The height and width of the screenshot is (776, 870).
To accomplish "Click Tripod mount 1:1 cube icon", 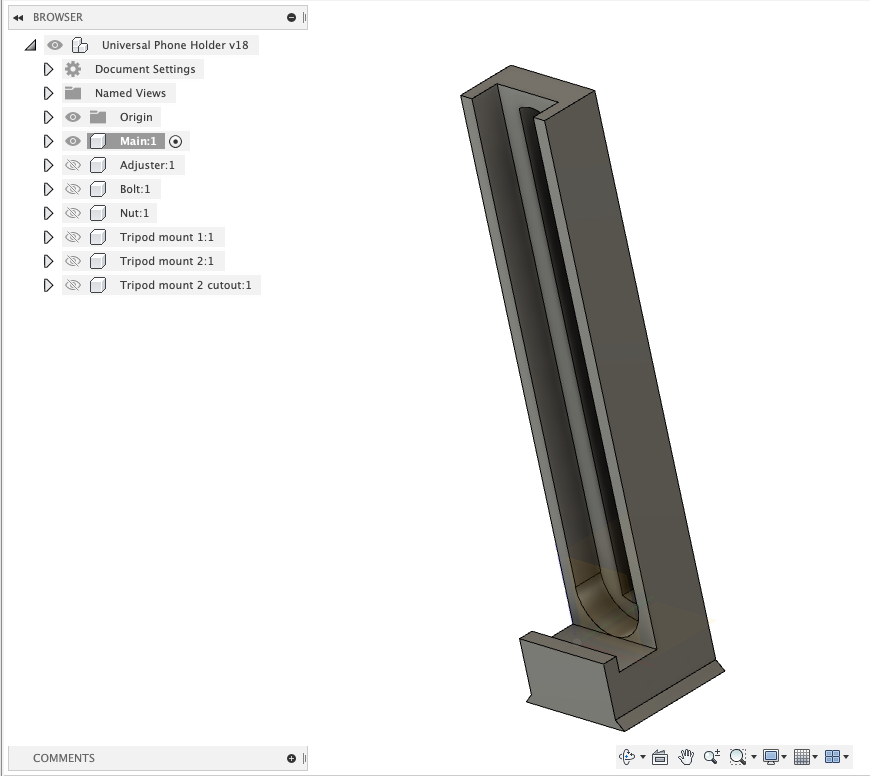I will [x=98, y=237].
